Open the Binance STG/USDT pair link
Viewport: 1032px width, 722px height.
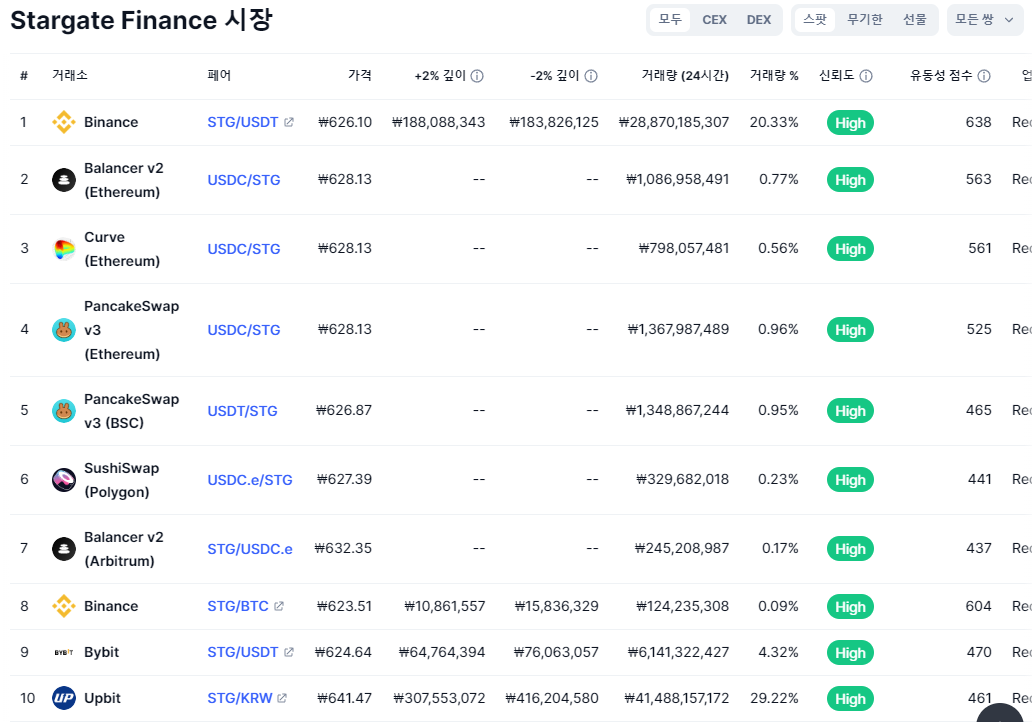(x=243, y=122)
